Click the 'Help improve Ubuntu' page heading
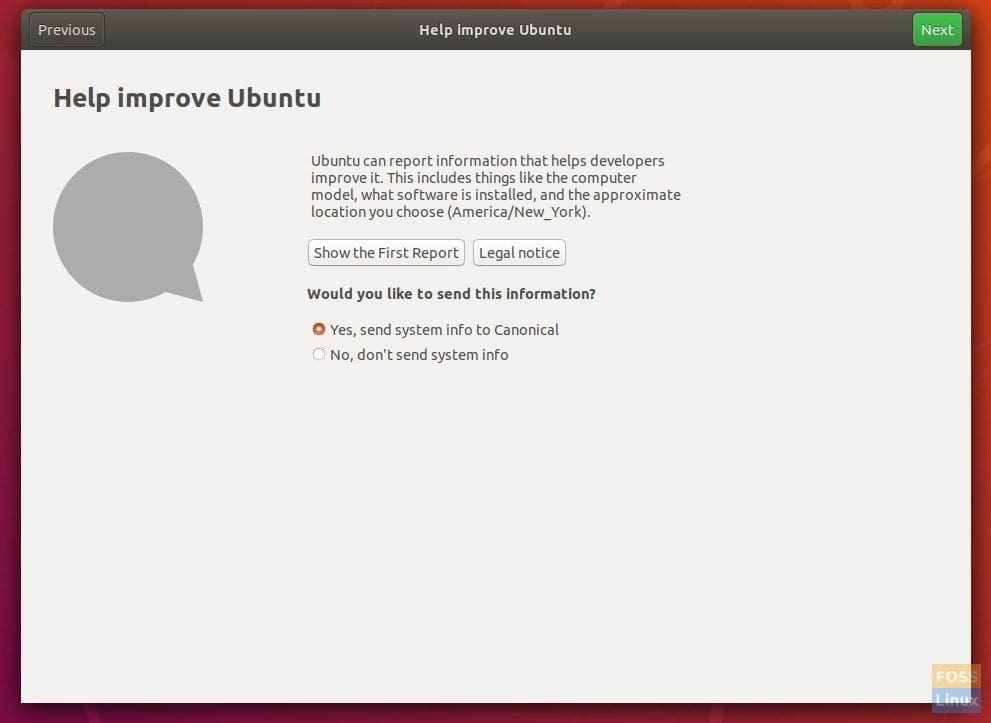991x723 pixels. click(x=187, y=98)
